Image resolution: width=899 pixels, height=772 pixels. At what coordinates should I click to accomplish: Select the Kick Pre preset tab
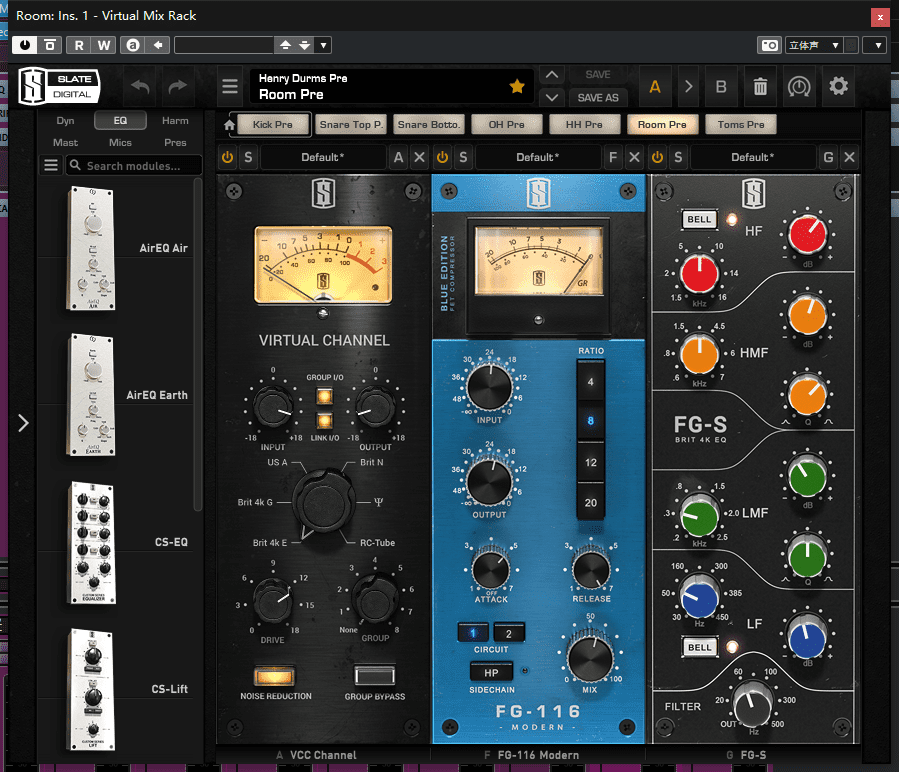click(x=272, y=124)
